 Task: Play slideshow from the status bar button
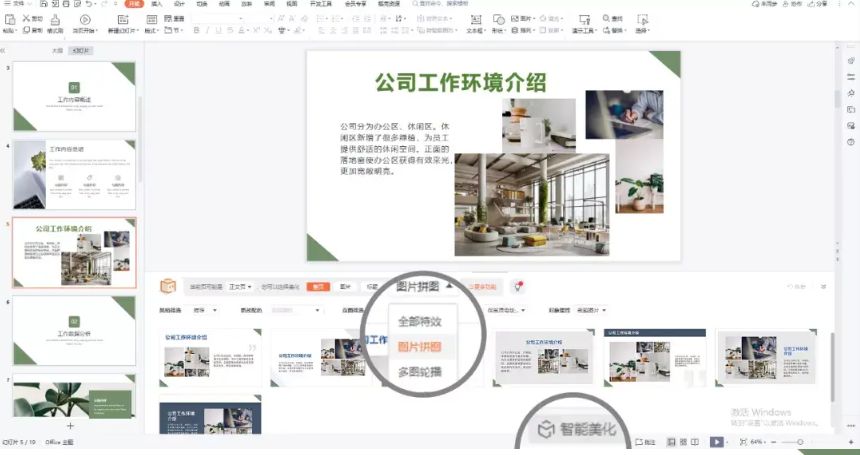tap(716, 442)
